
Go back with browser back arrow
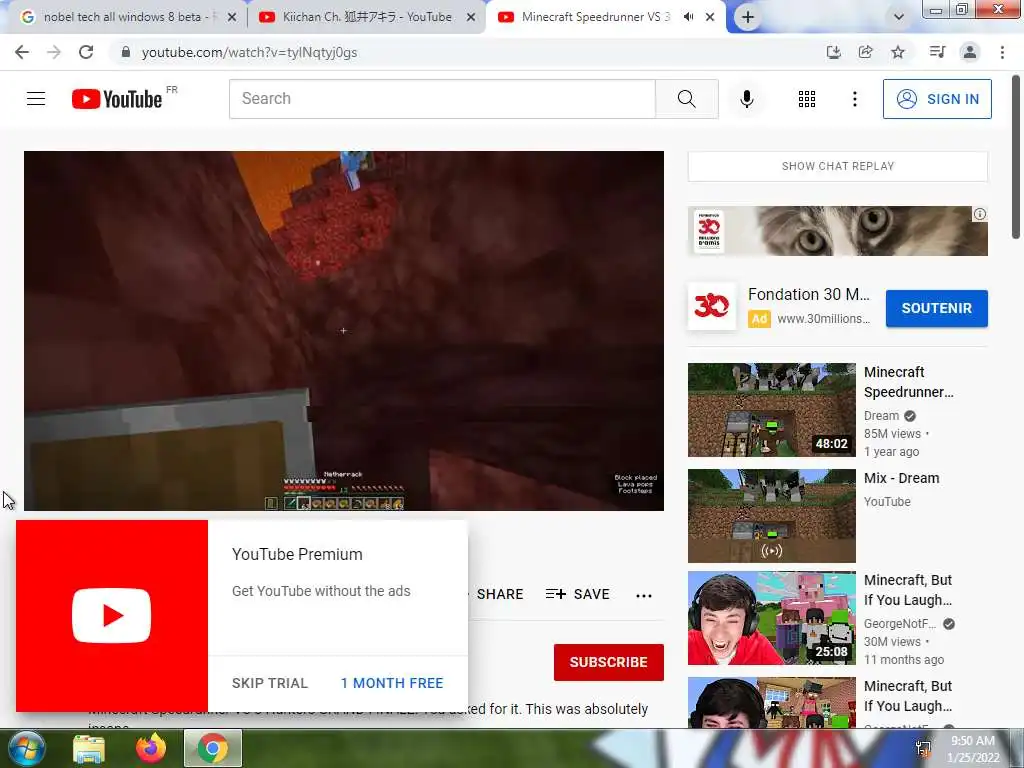22,52
